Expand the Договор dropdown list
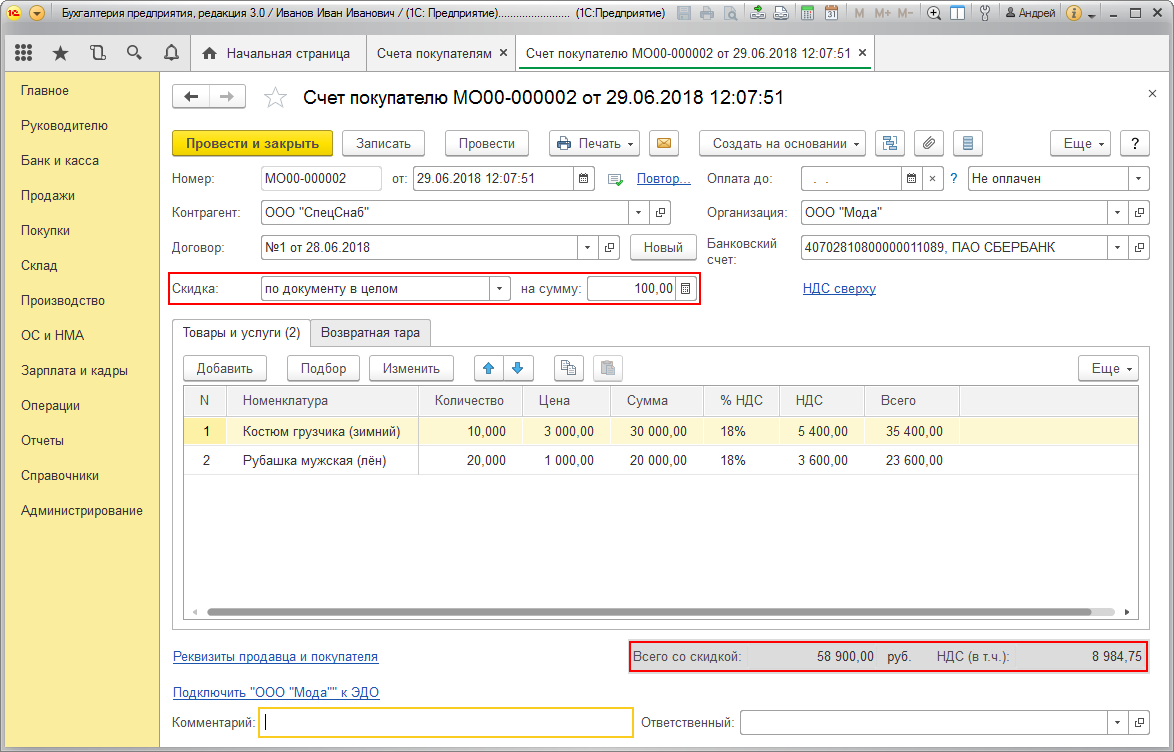Viewport: 1174px width, 752px height. point(587,248)
